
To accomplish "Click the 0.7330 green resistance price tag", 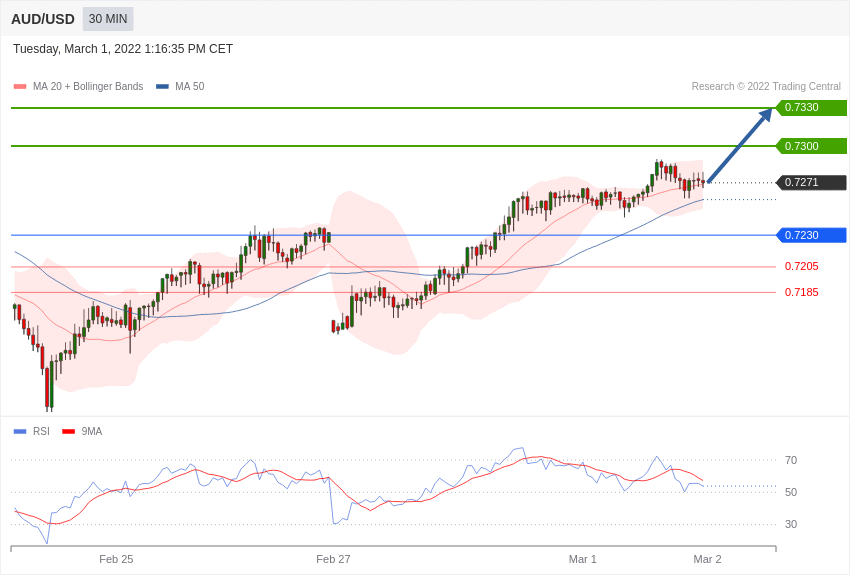I will pyautogui.click(x=811, y=108).
